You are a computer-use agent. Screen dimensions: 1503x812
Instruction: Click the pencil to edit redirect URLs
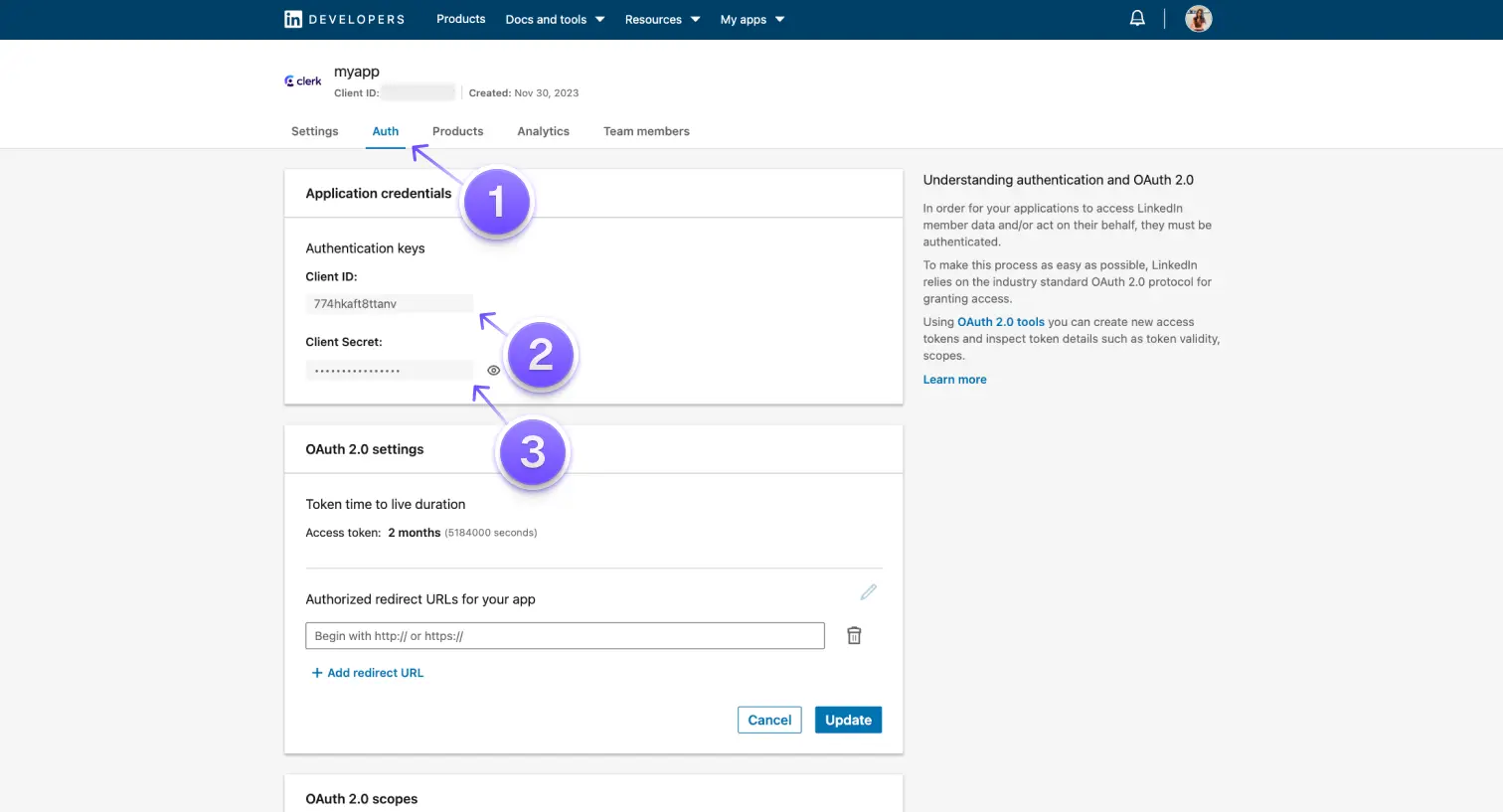(x=868, y=591)
